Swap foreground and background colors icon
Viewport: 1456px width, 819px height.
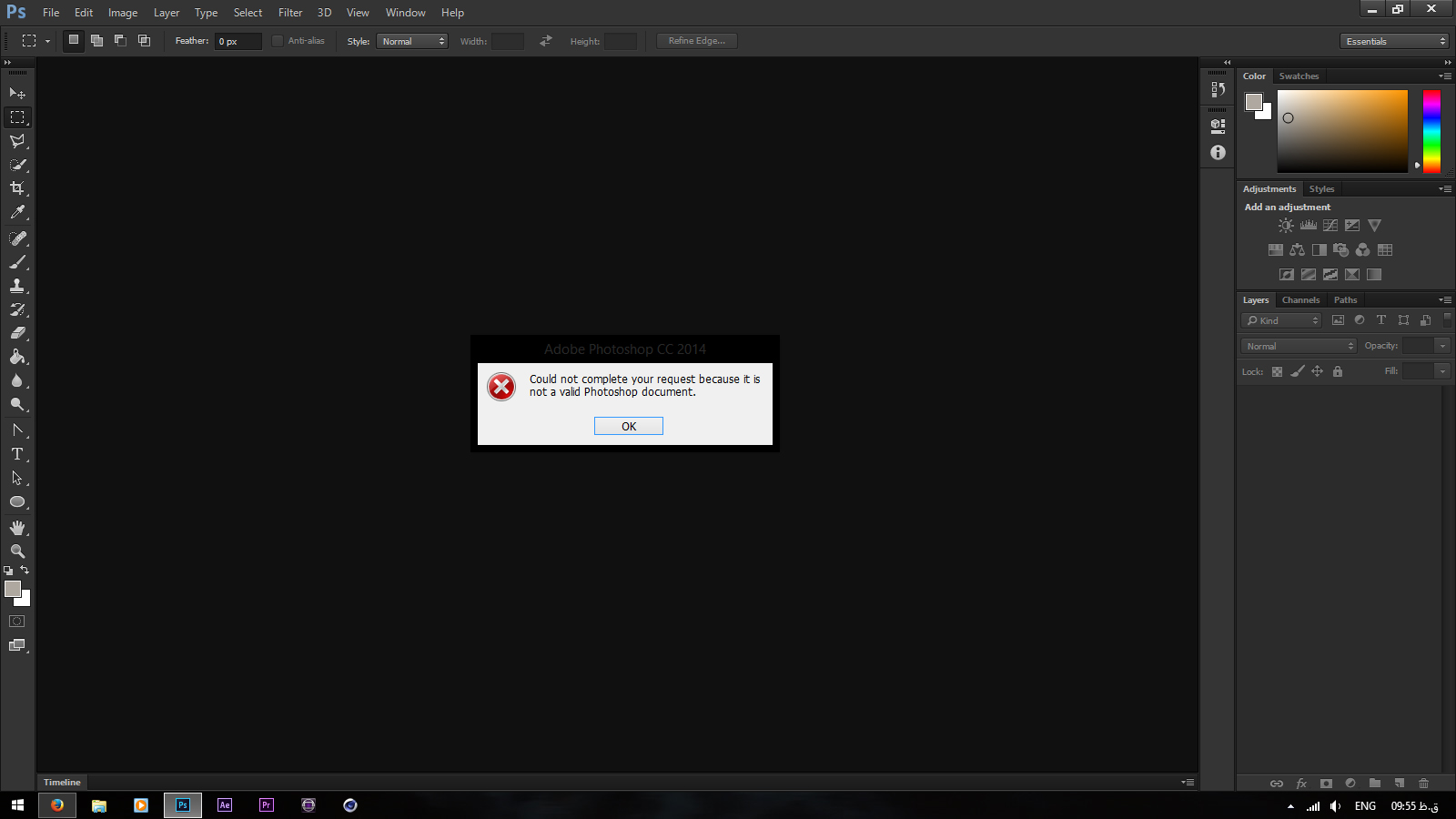25,570
